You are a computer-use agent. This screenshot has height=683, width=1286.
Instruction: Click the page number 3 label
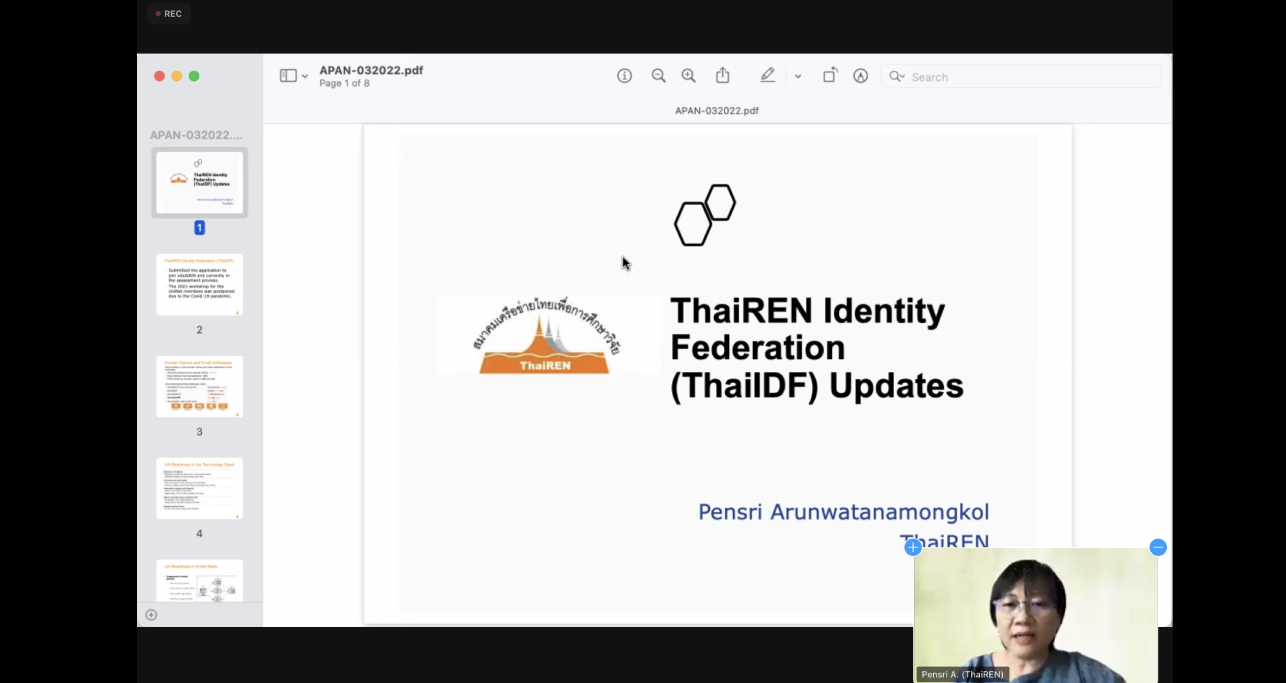pos(199,432)
